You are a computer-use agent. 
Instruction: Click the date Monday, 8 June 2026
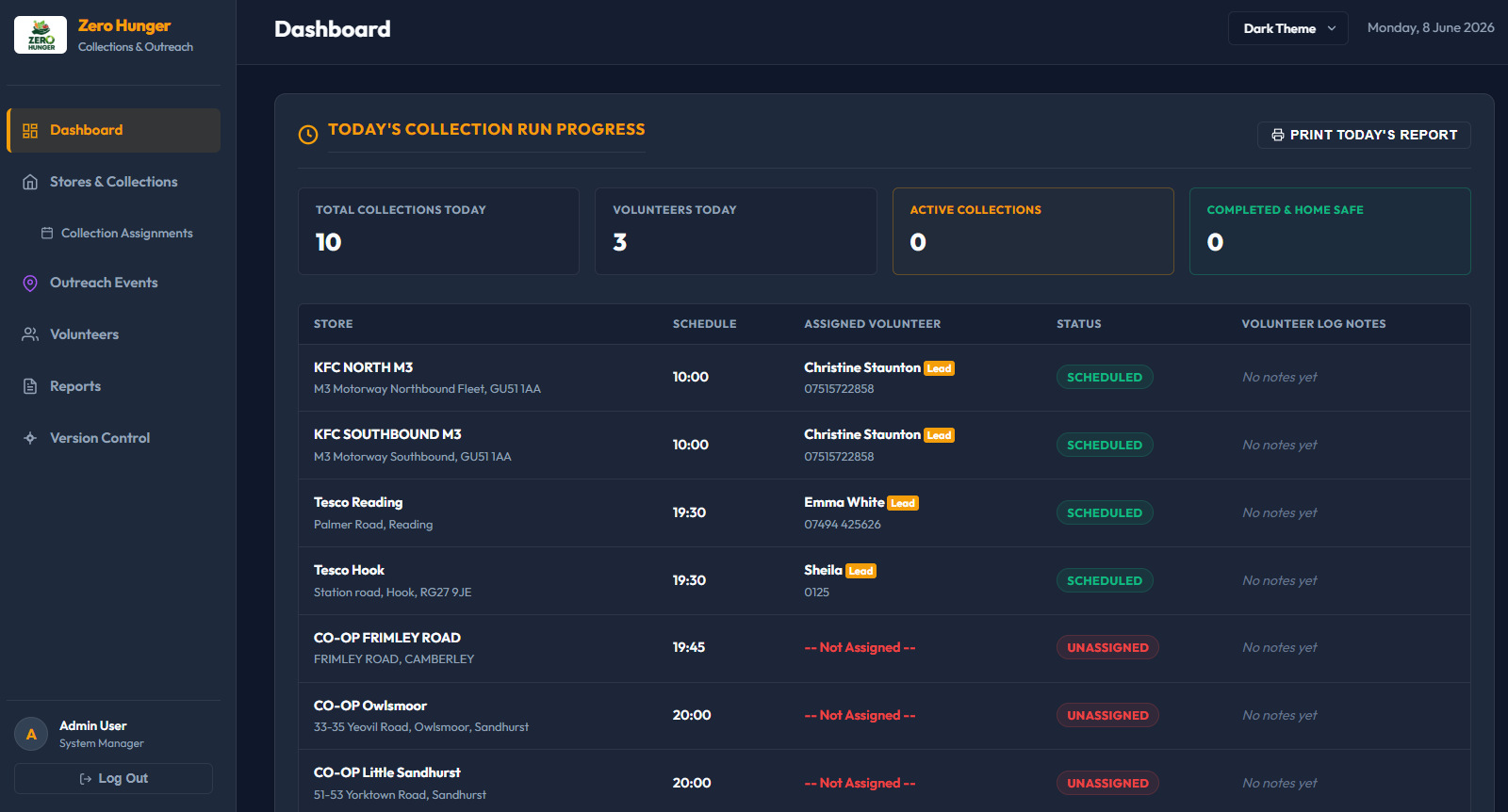[x=1431, y=27]
